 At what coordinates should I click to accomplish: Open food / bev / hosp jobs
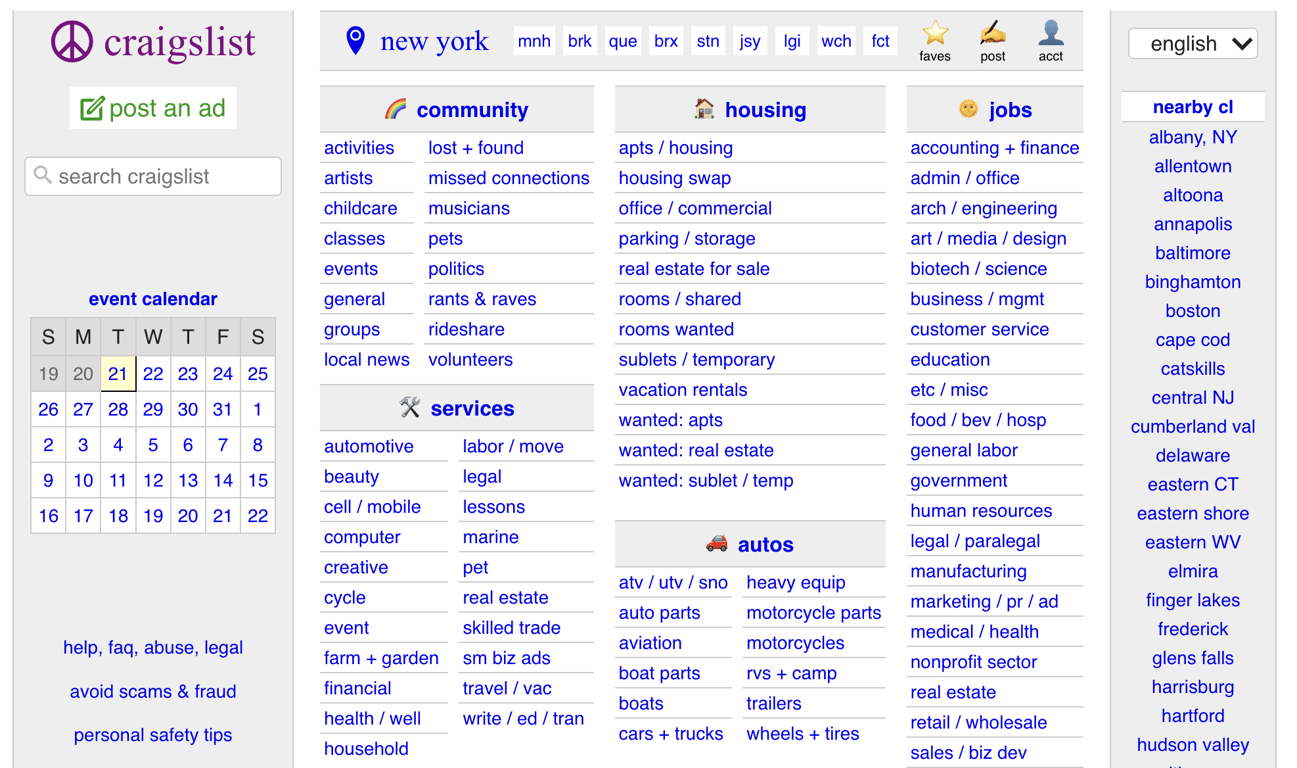click(x=978, y=420)
